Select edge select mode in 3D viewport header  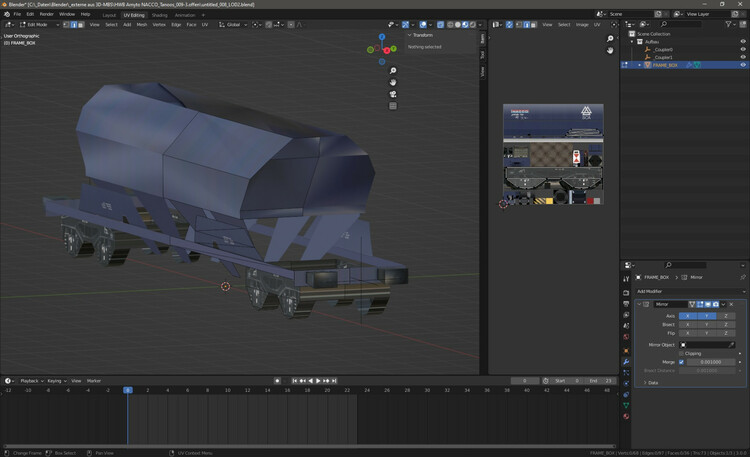pyautogui.click(x=74, y=24)
